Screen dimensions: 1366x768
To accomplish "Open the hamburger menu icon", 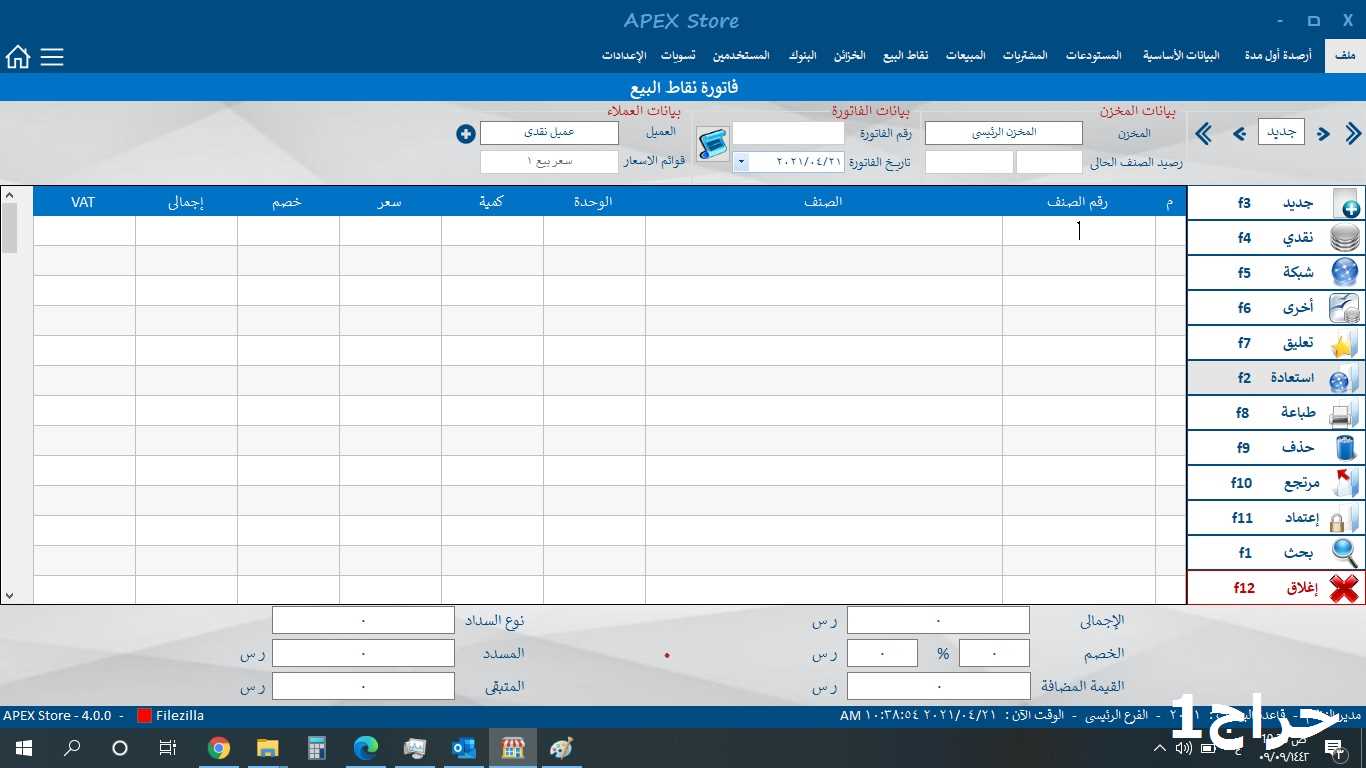I will pyautogui.click(x=52, y=57).
